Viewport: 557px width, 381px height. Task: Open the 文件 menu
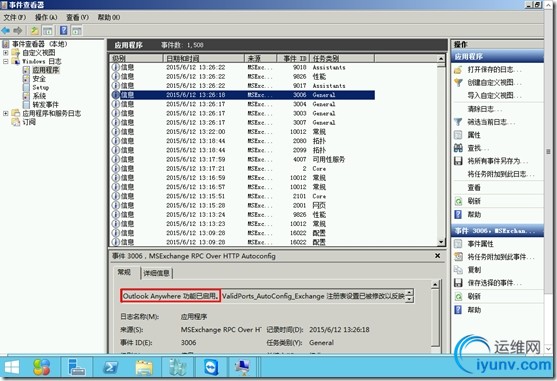(x=14, y=17)
